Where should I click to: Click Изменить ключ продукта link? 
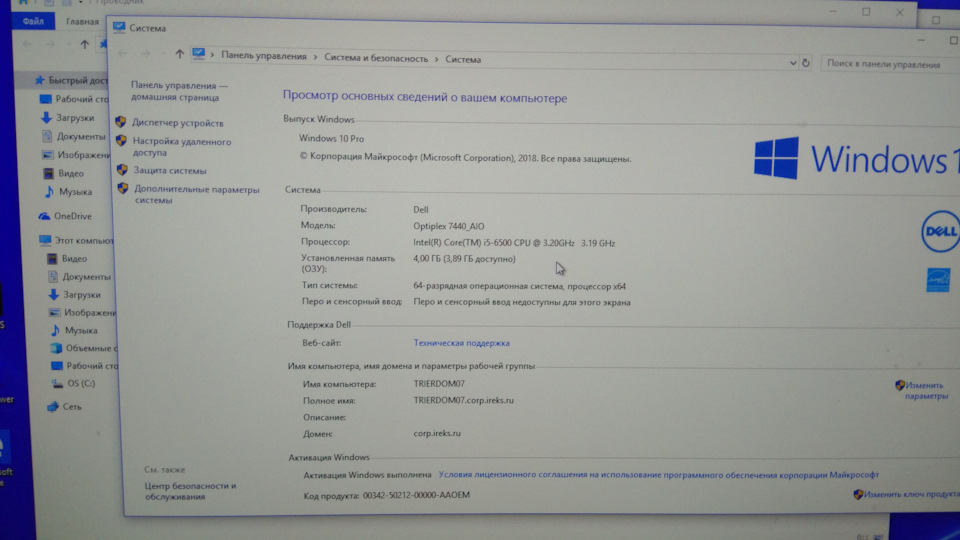[912, 494]
